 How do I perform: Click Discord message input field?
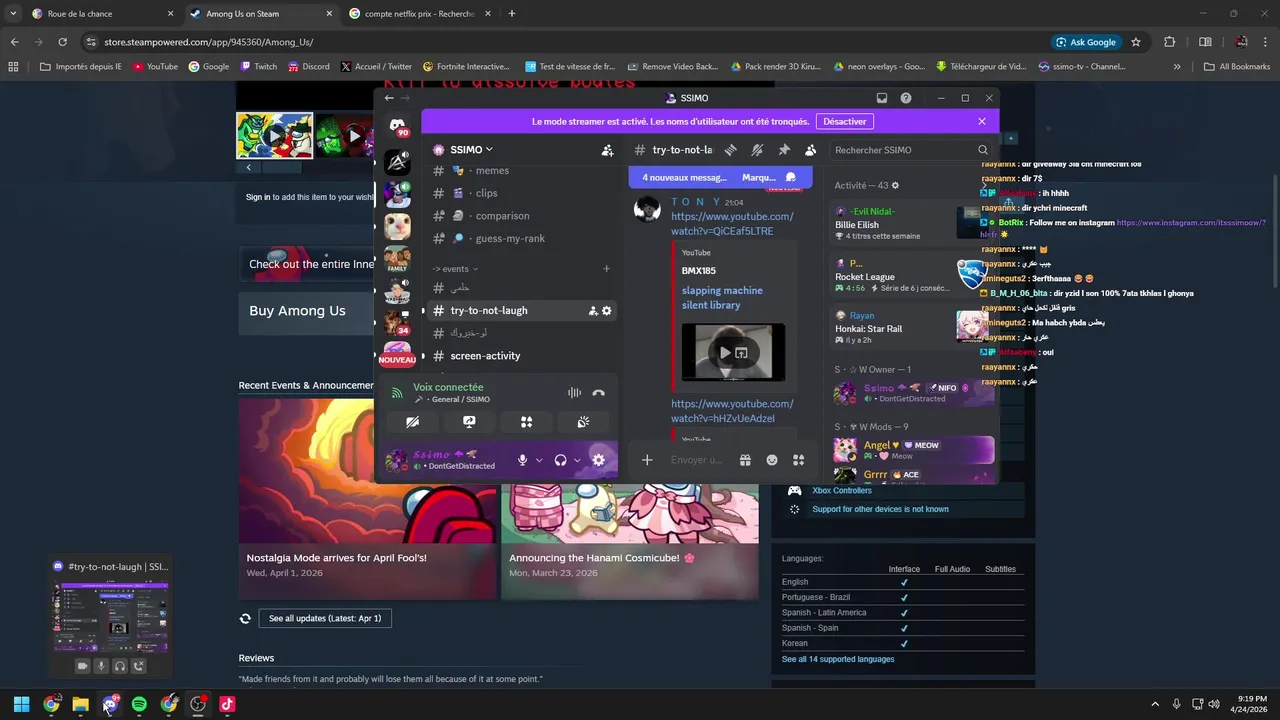(697, 460)
